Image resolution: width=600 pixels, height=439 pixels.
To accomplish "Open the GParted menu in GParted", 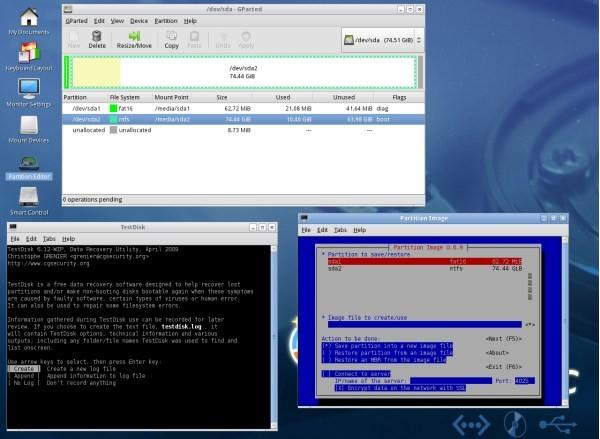I will pos(76,21).
